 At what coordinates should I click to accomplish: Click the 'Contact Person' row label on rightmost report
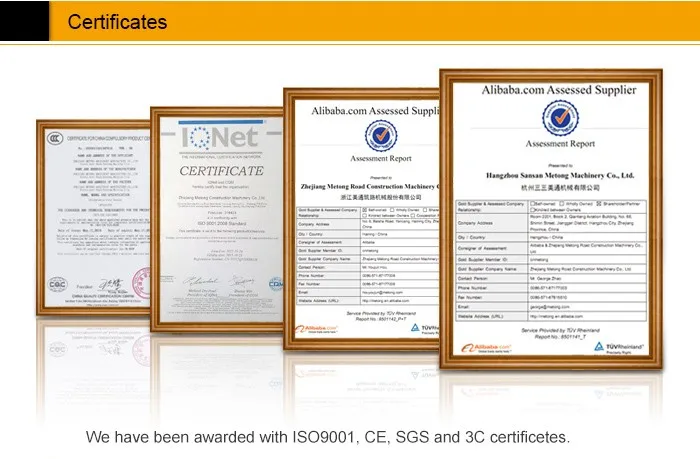point(473,278)
